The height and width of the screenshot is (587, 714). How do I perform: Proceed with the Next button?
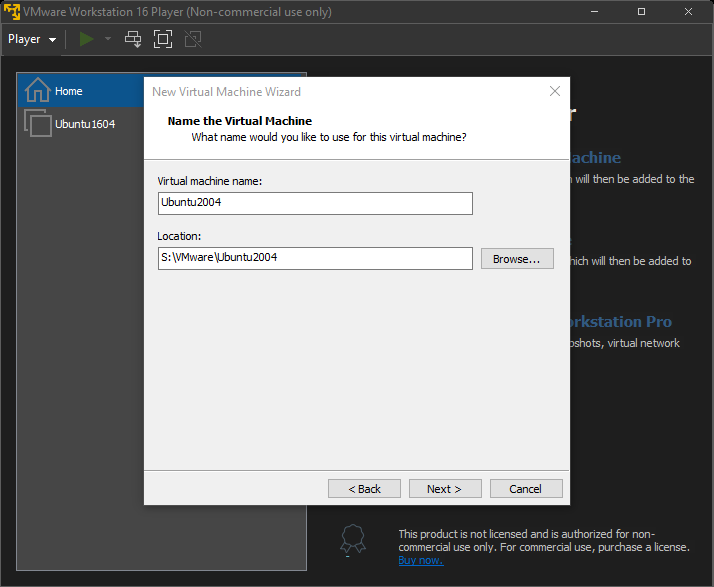445,489
